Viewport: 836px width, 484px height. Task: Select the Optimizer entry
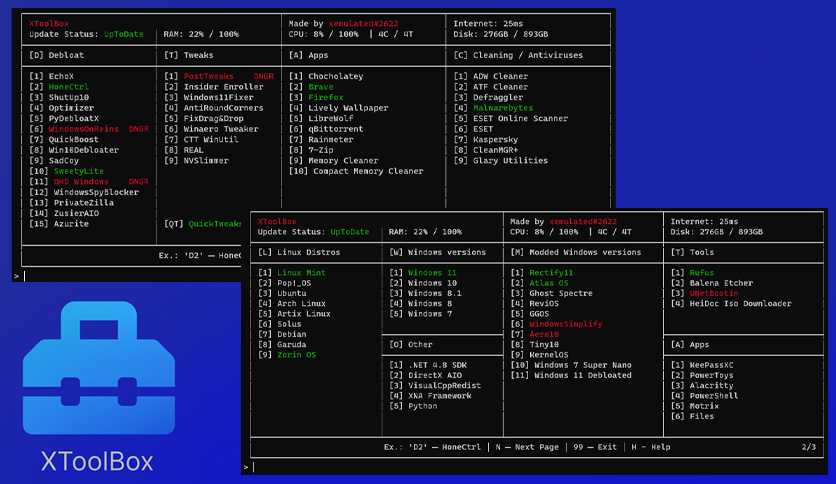coord(62,108)
